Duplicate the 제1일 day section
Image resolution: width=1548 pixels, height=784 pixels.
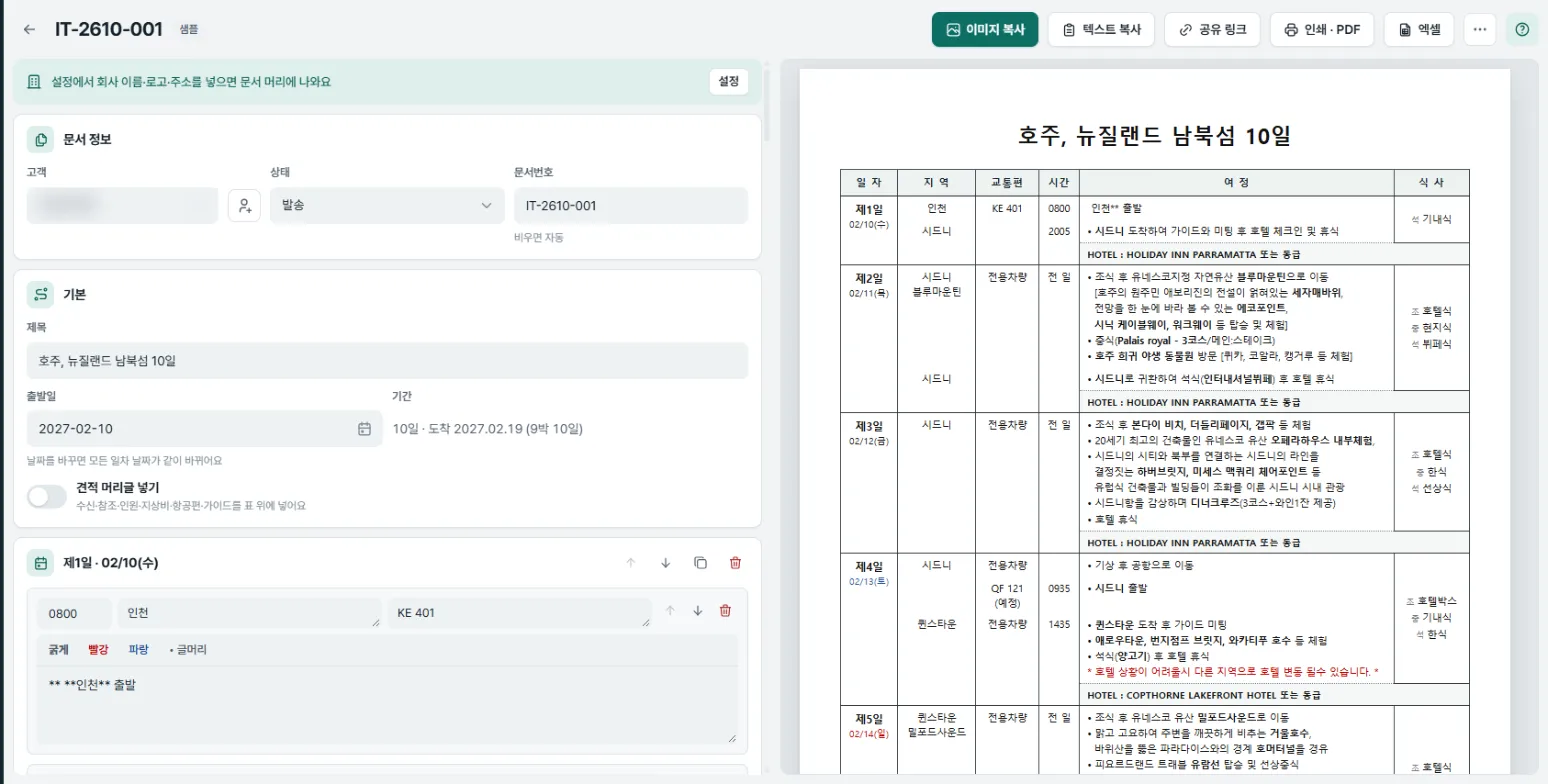click(700, 563)
